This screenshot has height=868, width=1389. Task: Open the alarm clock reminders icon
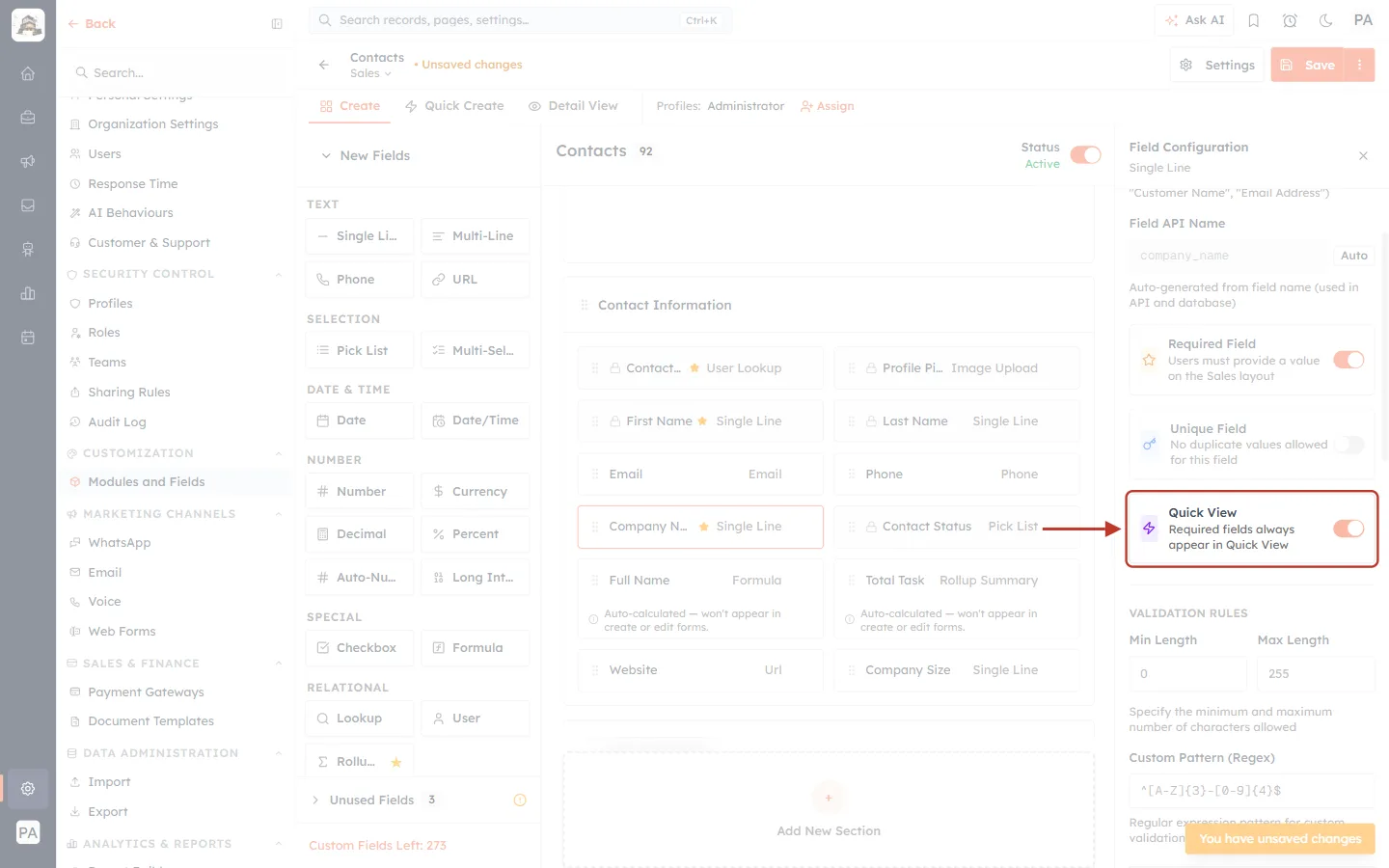coord(1290,20)
